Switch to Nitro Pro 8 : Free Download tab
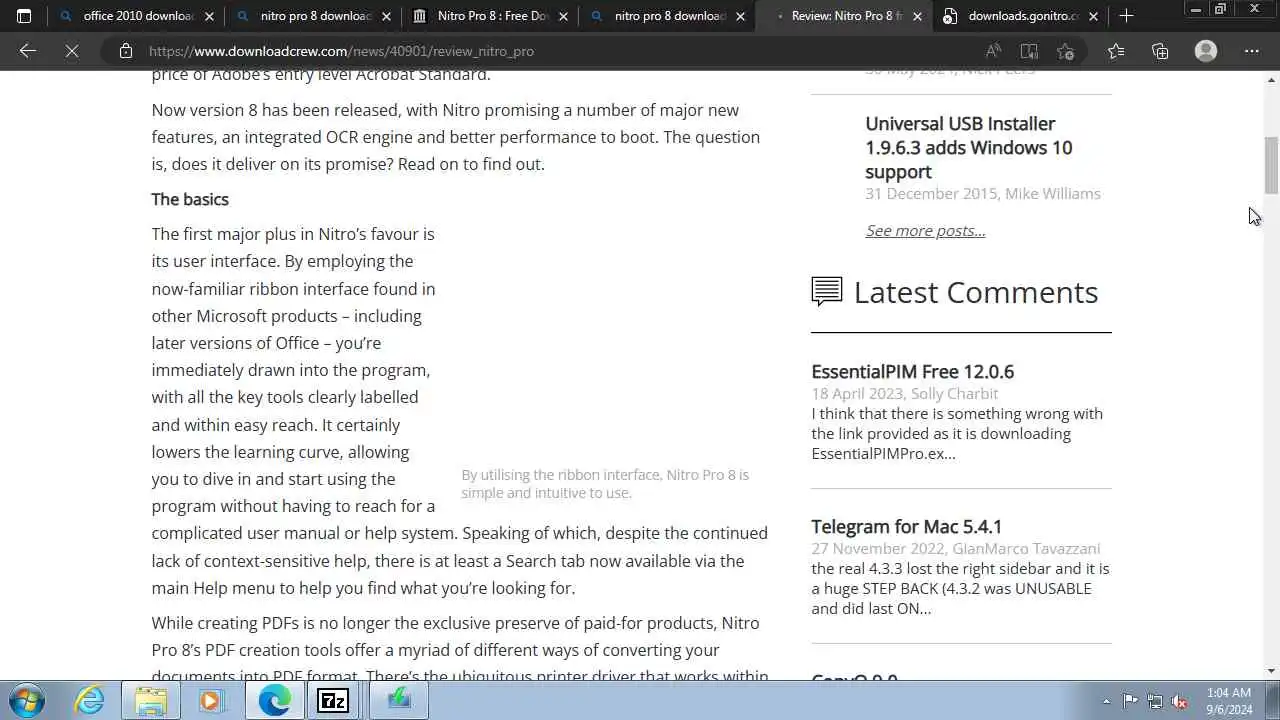The width and height of the screenshot is (1280, 720). click(x=491, y=16)
